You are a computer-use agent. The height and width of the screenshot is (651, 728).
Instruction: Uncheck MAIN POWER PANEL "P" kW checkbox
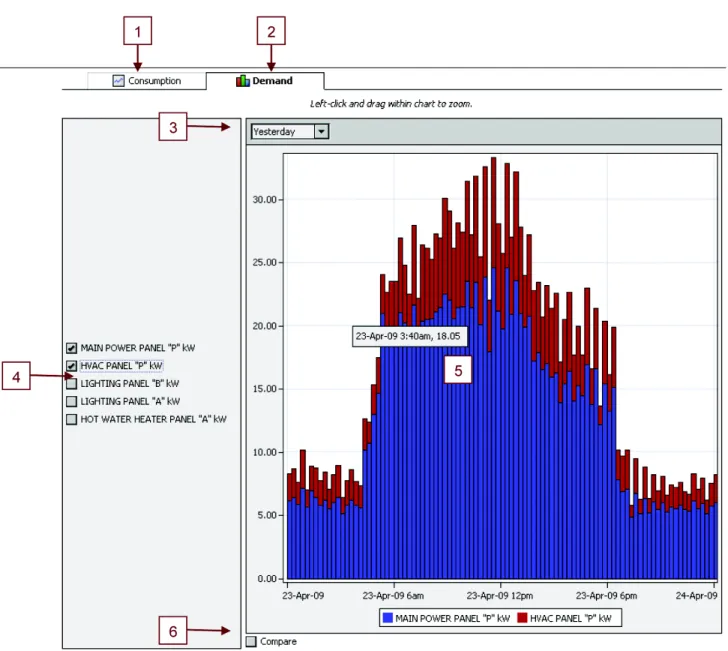pyautogui.click(x=71, y=348)
